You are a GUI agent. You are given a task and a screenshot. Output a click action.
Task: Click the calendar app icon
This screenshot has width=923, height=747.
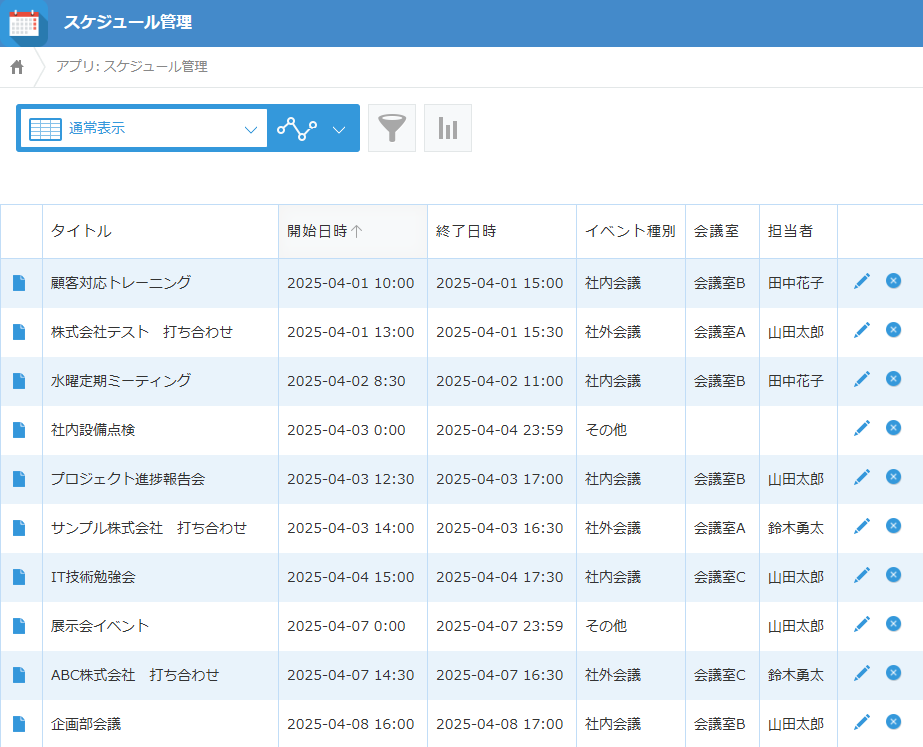[24, 24]
